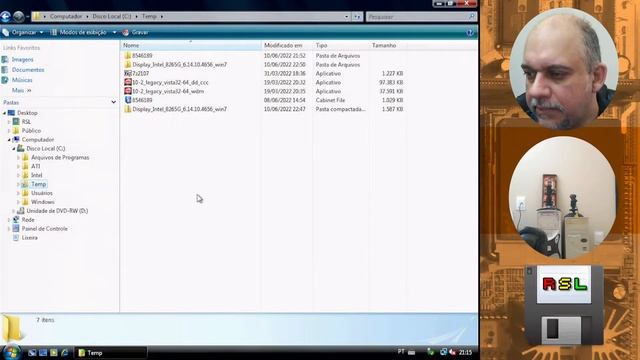Select ATI folder in the tree
This screenshot has width=640, height=360.
click(36, 166)
